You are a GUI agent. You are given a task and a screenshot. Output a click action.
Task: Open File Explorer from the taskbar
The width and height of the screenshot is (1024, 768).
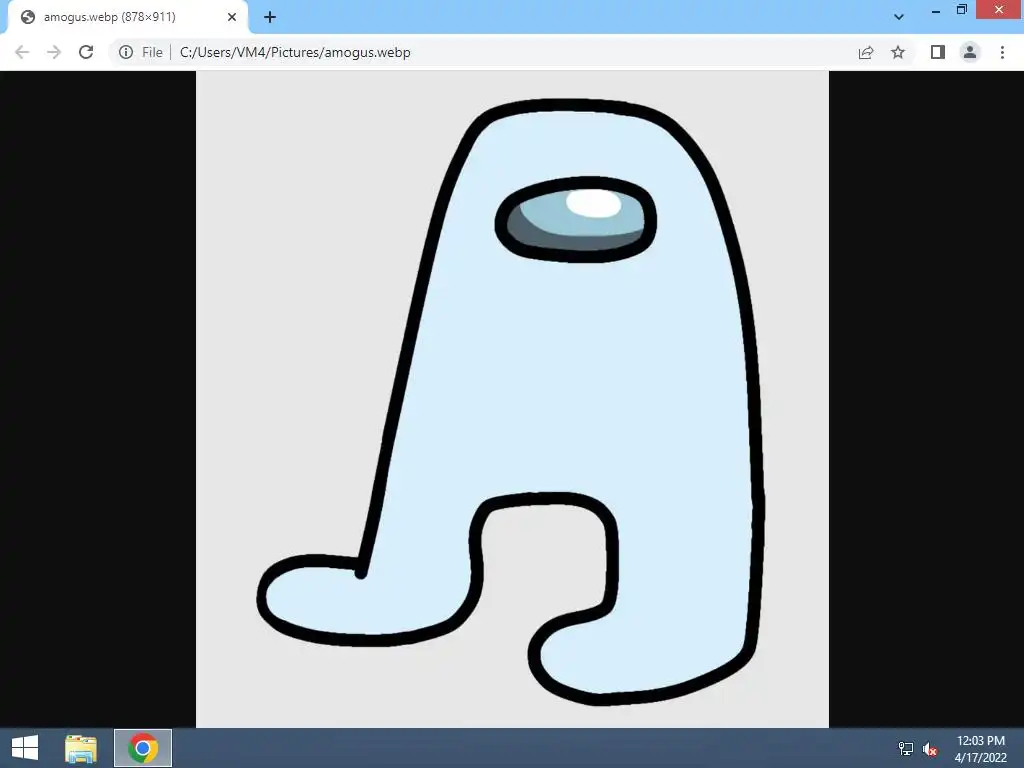[x=81, y=748]
